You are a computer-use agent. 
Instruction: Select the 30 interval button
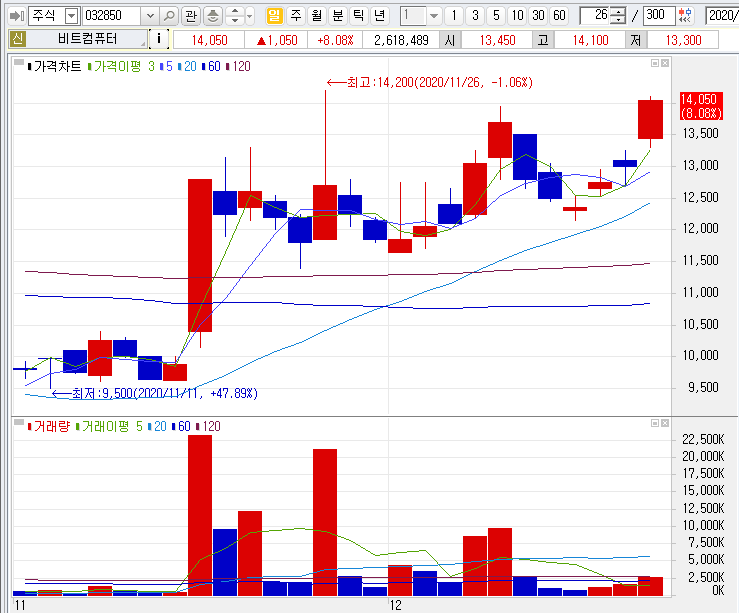click(538, 16)
